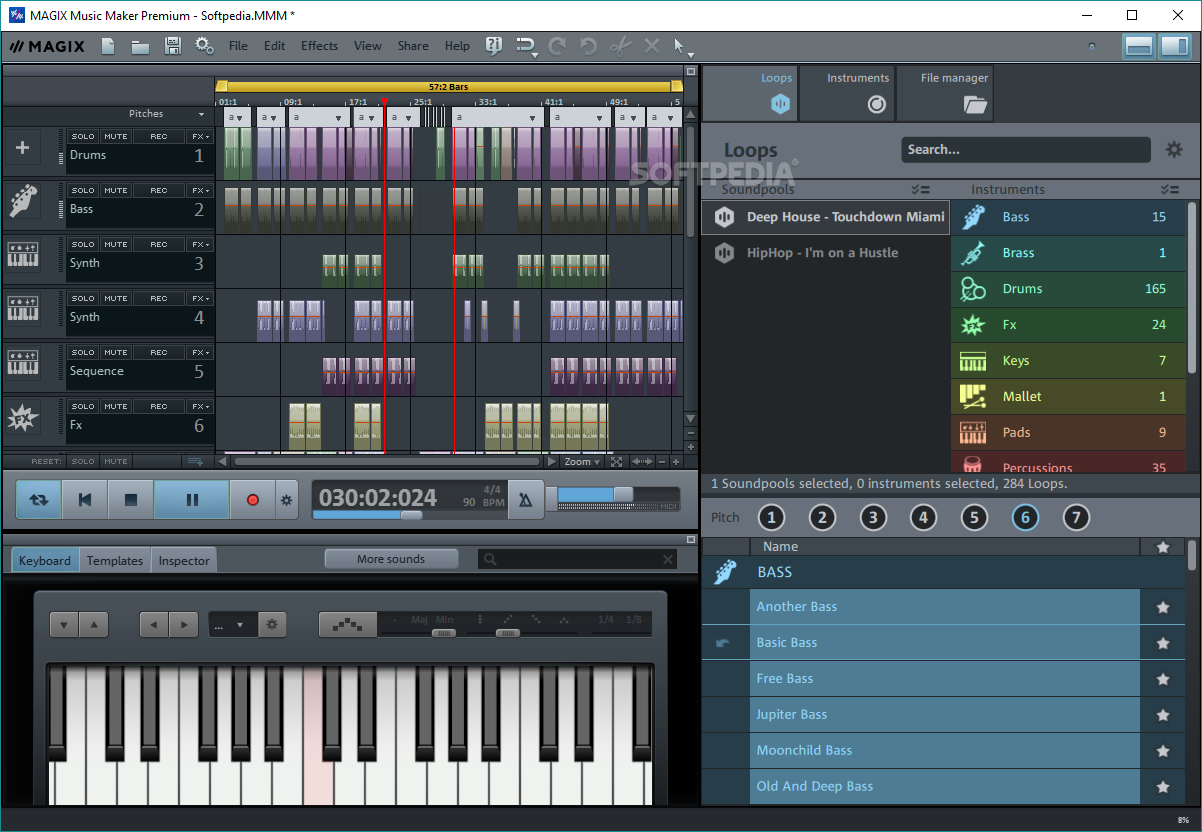Mark Jupiter Bass as a favorite
Viewport: 1202px width, 832px height.
(x=1163, y=715)
